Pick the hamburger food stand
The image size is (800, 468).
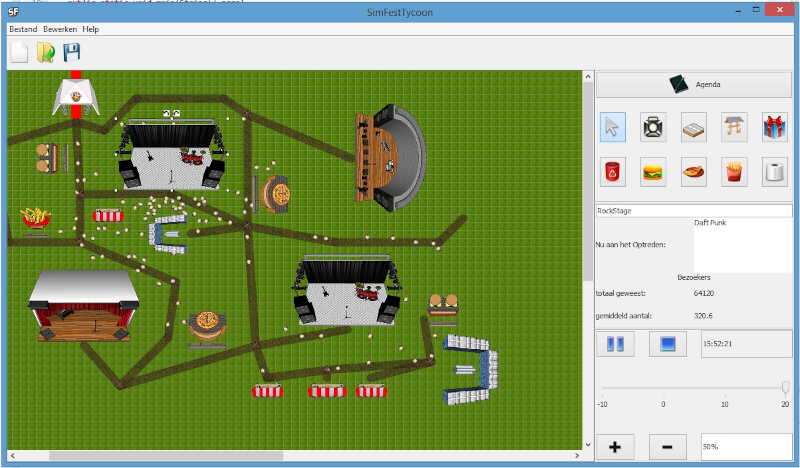click(654, 172)
